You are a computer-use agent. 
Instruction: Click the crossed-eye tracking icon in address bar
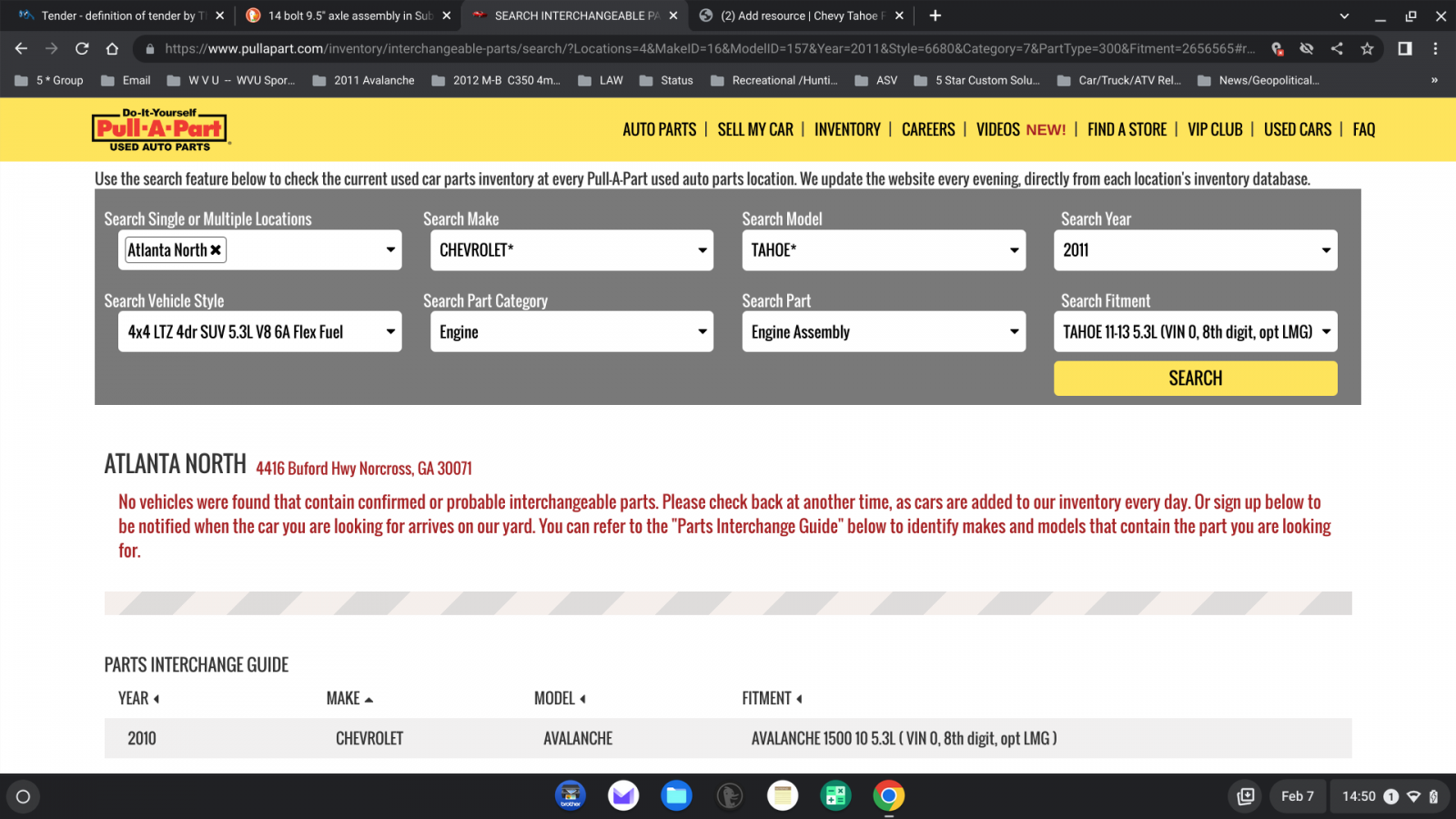coord(1307,48)
